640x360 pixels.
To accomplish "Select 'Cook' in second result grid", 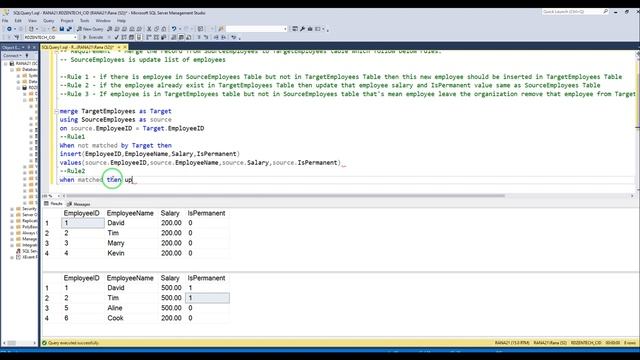I will pos(115,318).
